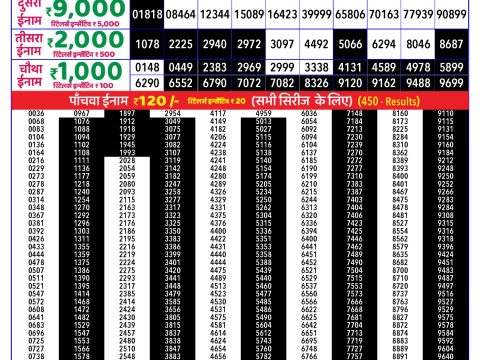Click the ₹1,000 prize amount
This screenshot has width=480, height=360.
(86, 71)
